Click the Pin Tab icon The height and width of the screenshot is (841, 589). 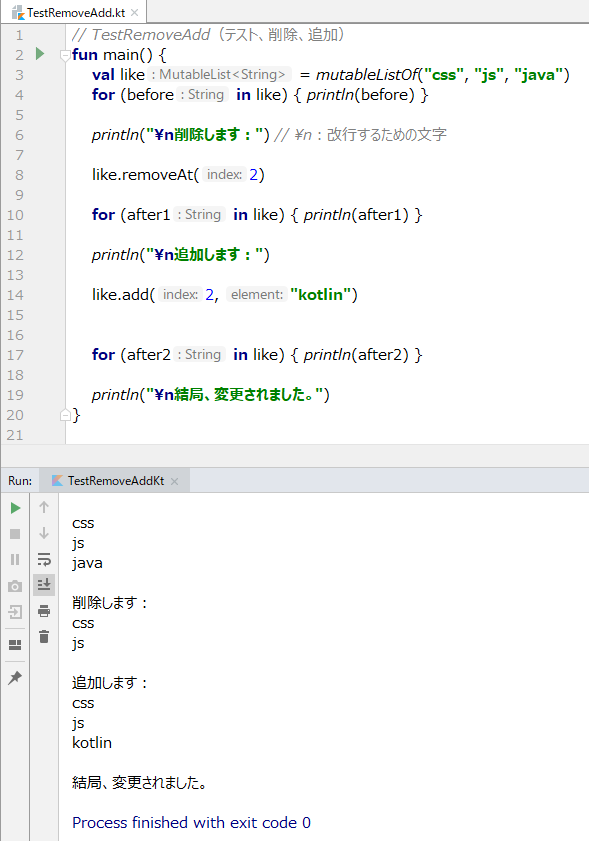[16, 677]
